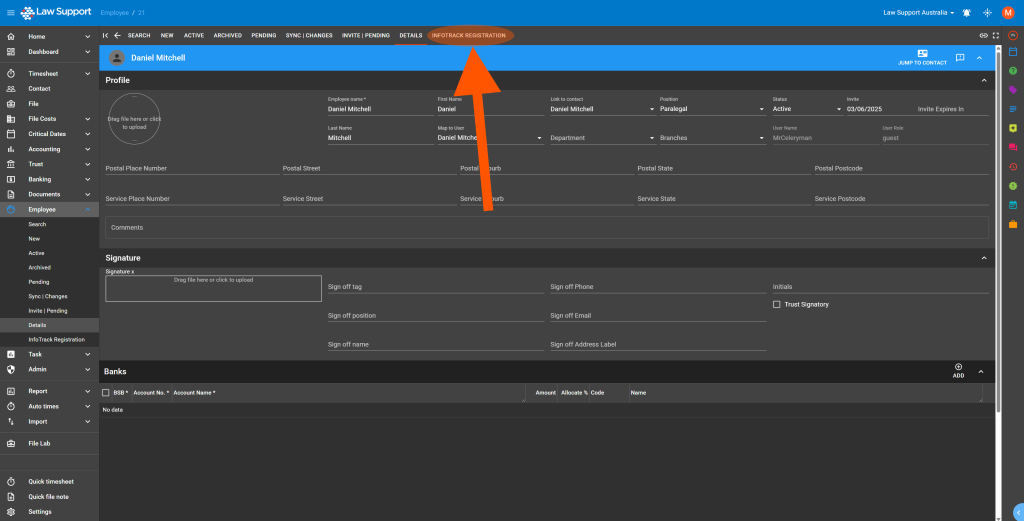The width and height of the screenshot is (1024, 521).
Task: Open the Status dropdown showing Active
Action: (x=807, y=109)
